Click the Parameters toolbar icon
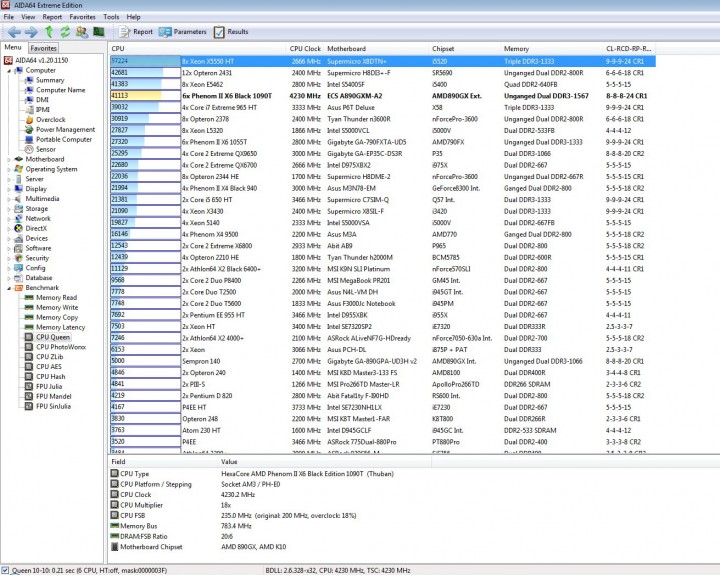The image size is (720, 575). pos(165,32)
